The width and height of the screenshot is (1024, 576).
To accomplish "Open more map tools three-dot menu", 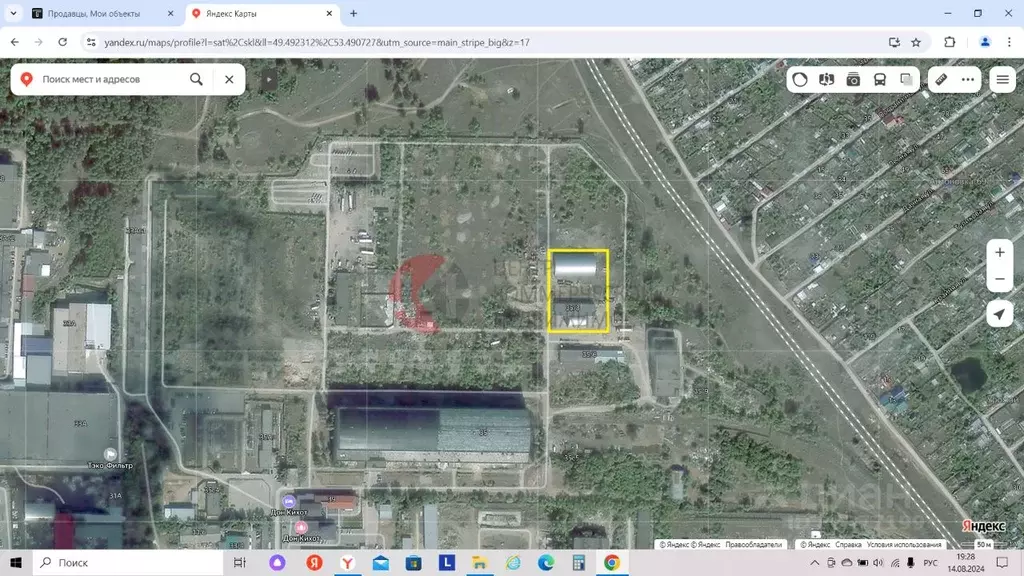I will [968, 80].
